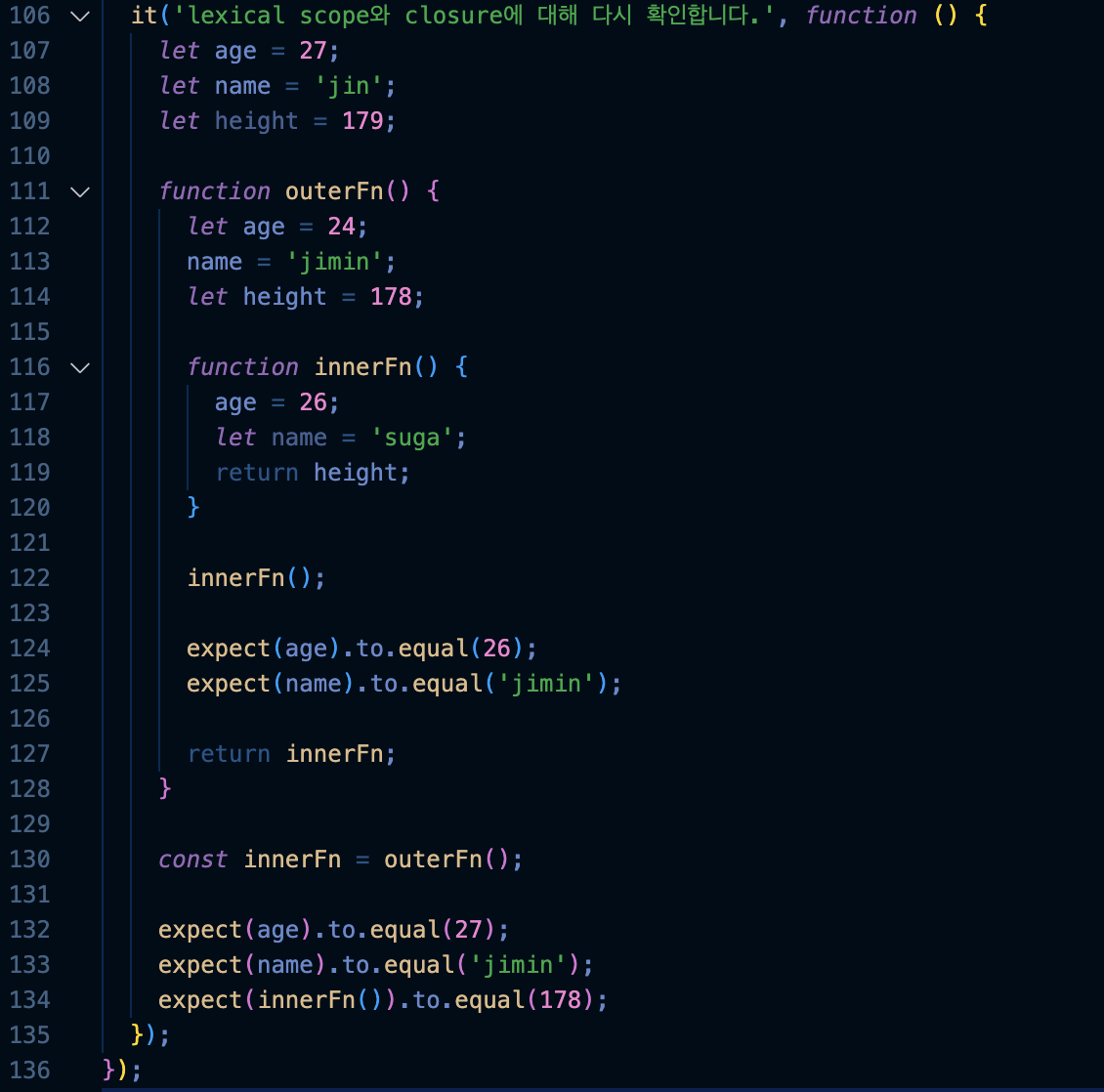Click the const keyword on line 130

[x=191, y=859]
